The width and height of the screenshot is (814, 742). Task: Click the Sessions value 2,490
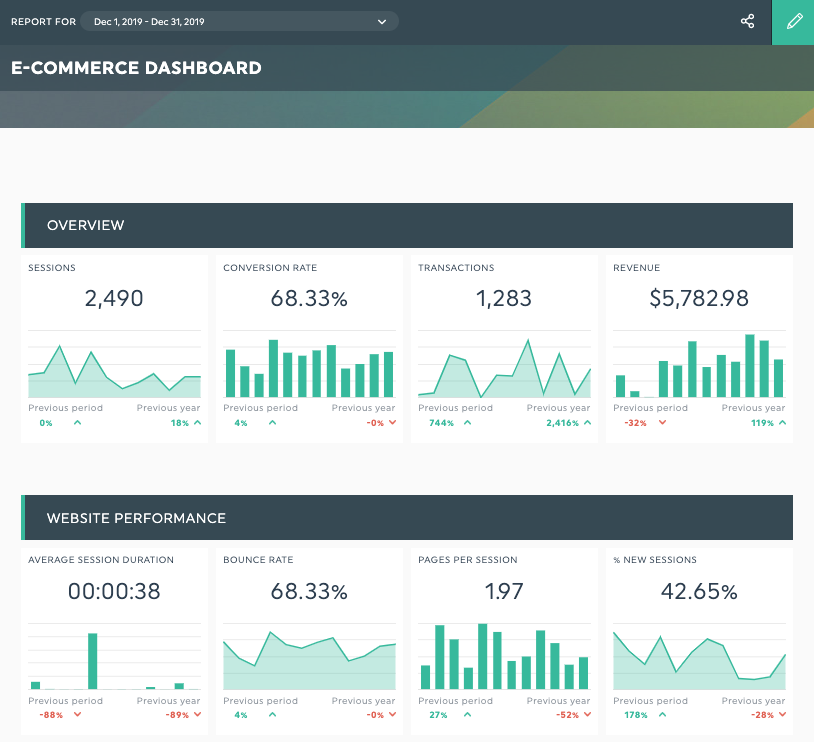pyautogui.click(x=114, y=299)
